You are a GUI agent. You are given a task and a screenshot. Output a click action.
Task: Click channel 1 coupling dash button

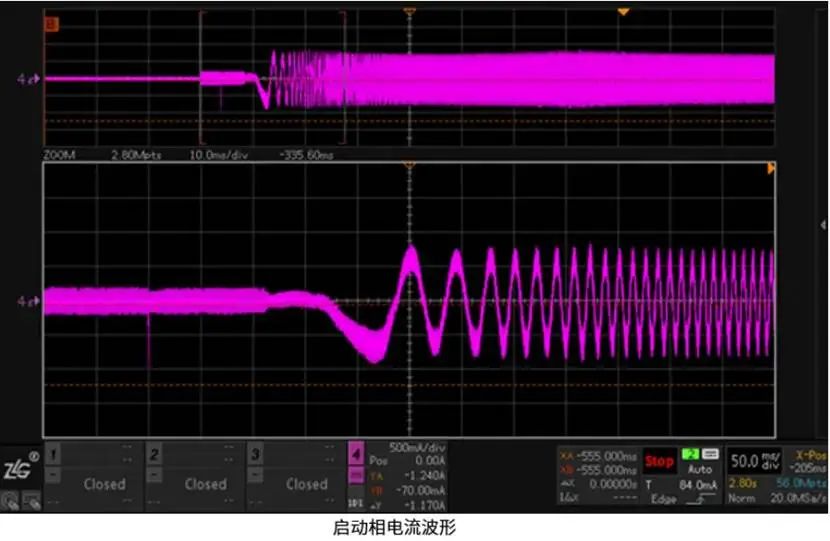(x=52, y=475)
